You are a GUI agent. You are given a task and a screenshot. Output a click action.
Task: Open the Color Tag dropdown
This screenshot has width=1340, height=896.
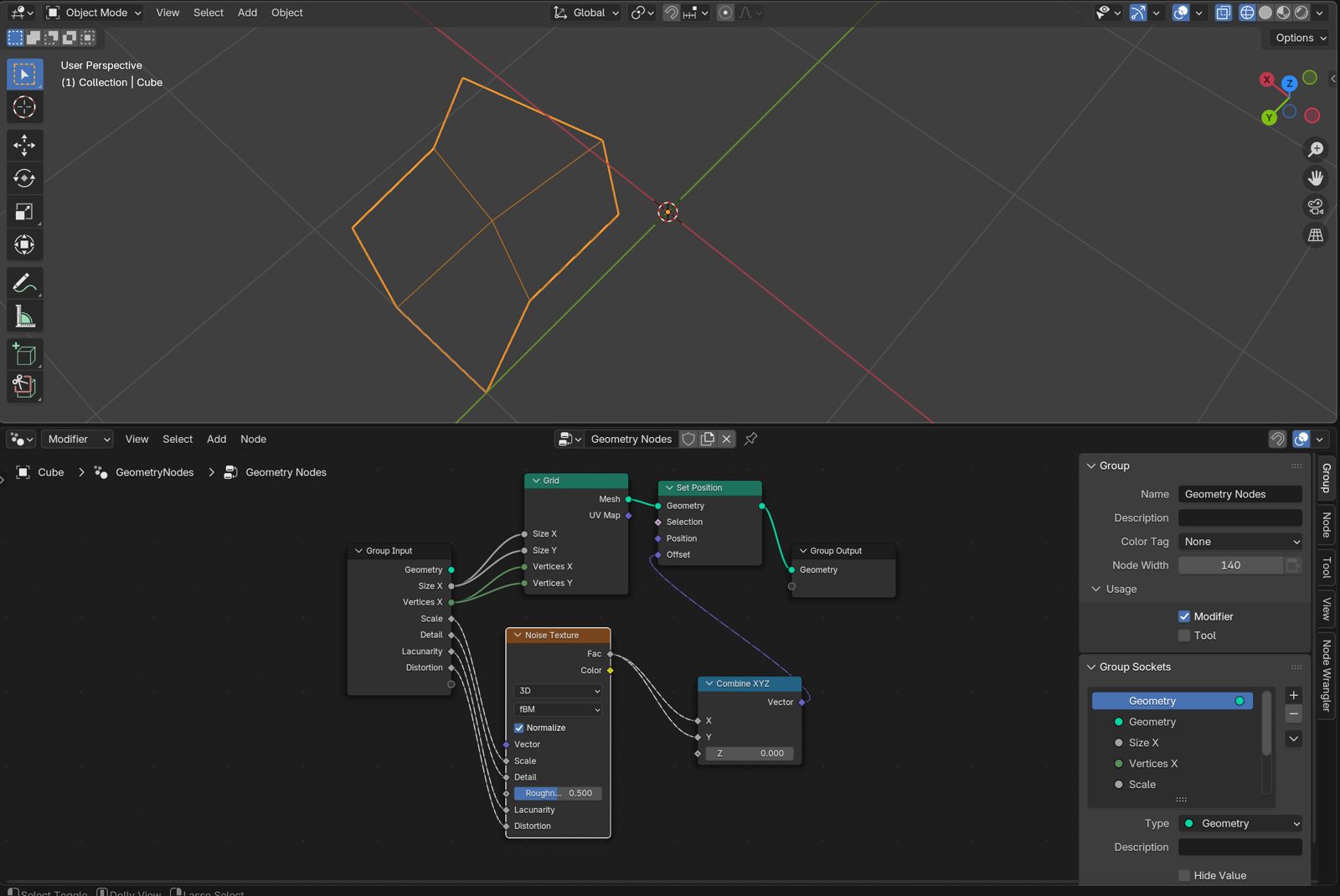(1239, 542)
